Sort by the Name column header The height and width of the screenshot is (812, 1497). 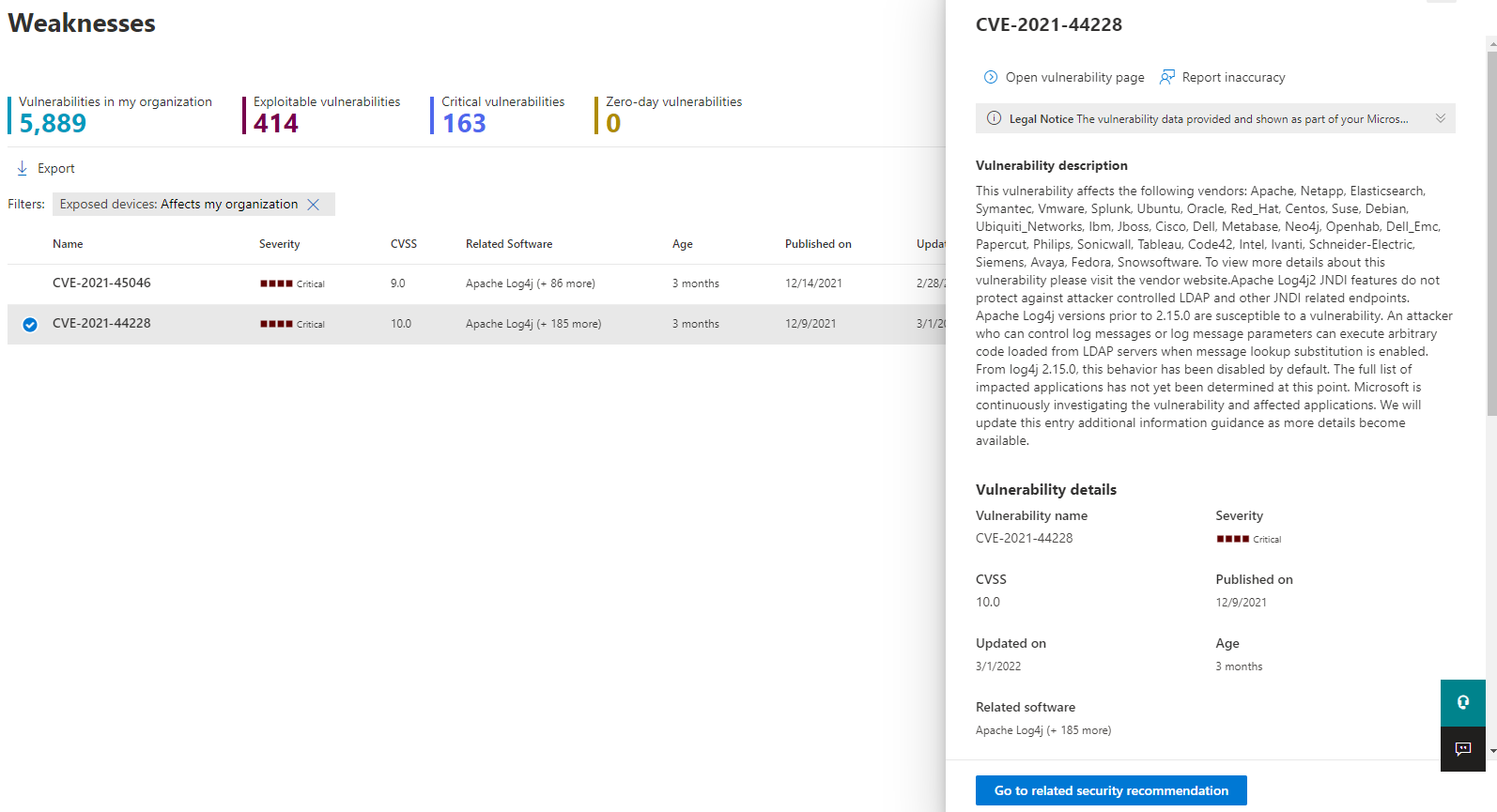(68, 244)
